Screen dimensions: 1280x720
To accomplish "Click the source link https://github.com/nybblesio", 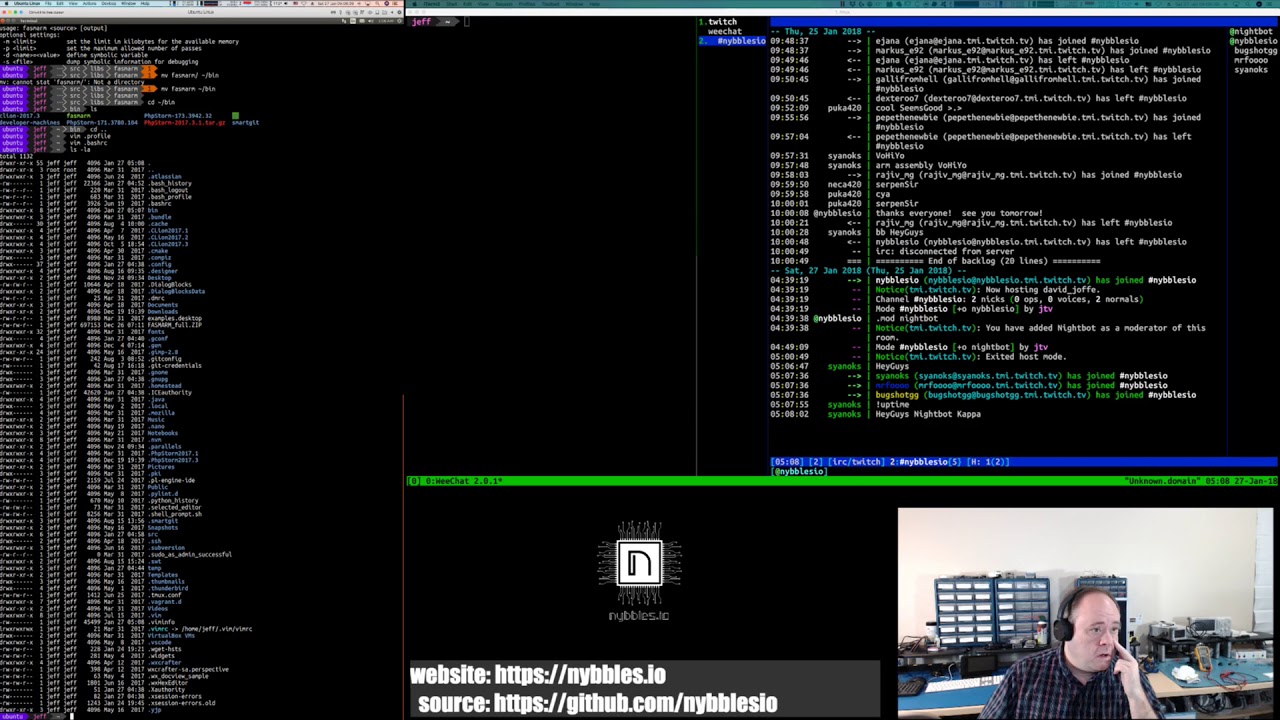I will [x=635, y=703].
